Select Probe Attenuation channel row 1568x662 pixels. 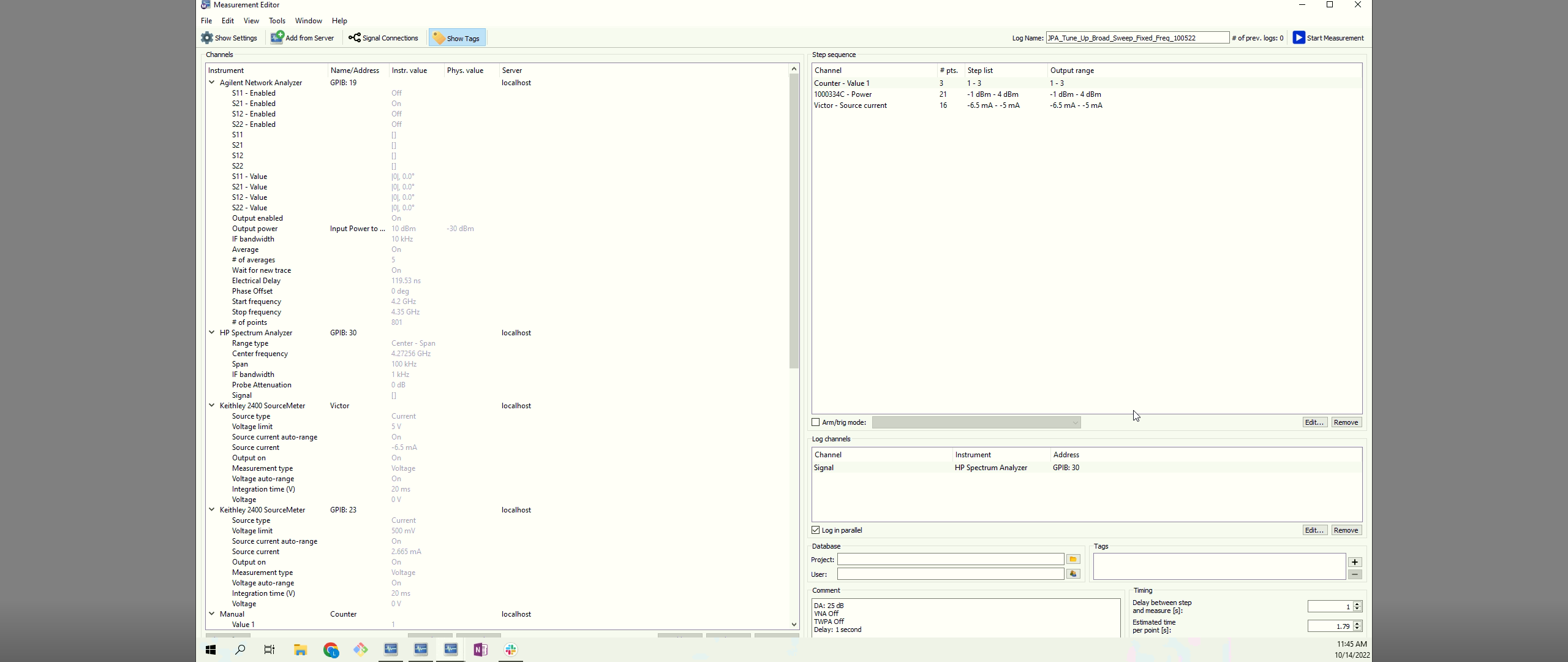tap(497, 385)
